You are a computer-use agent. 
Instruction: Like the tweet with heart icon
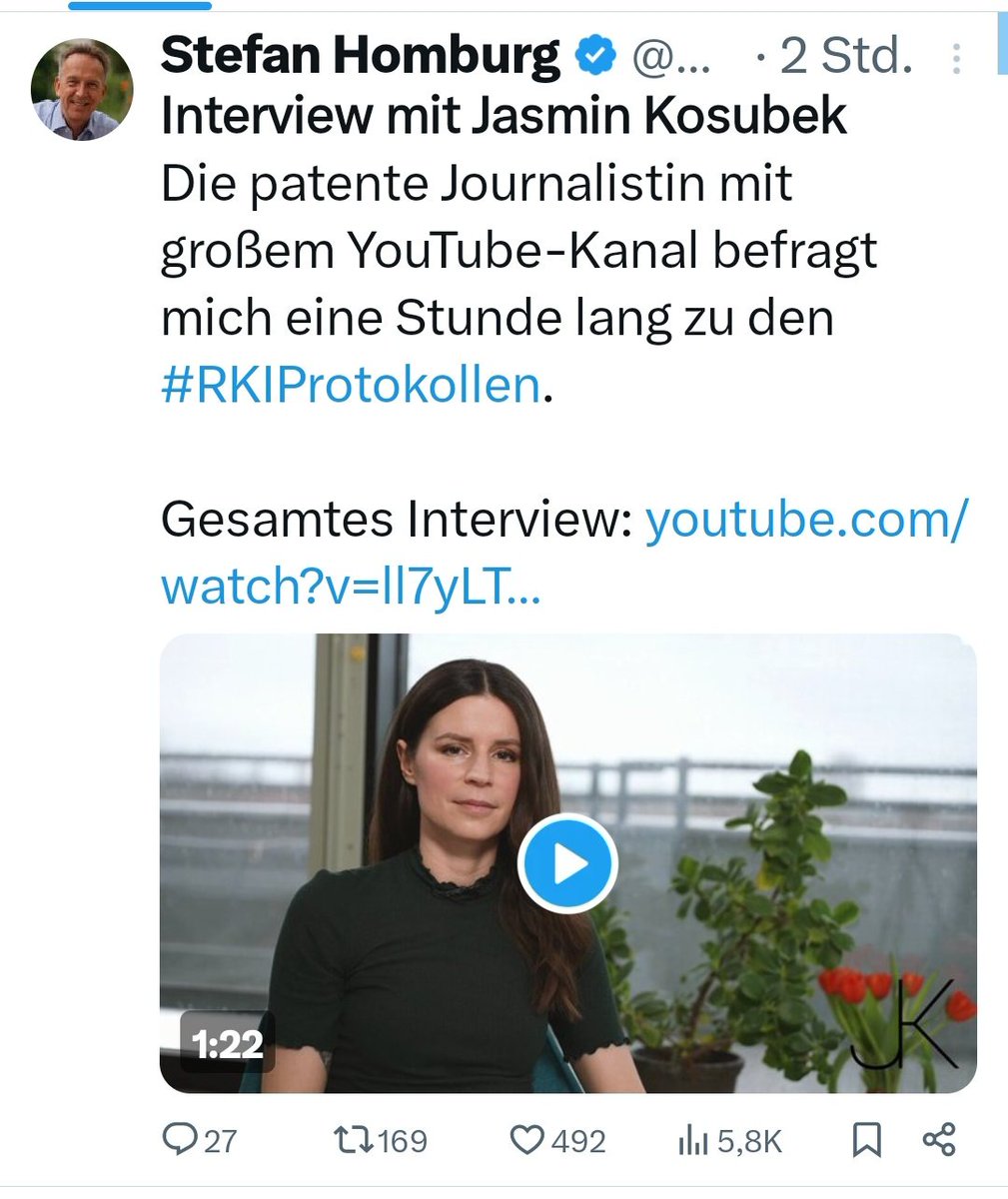coord(525,1140)
